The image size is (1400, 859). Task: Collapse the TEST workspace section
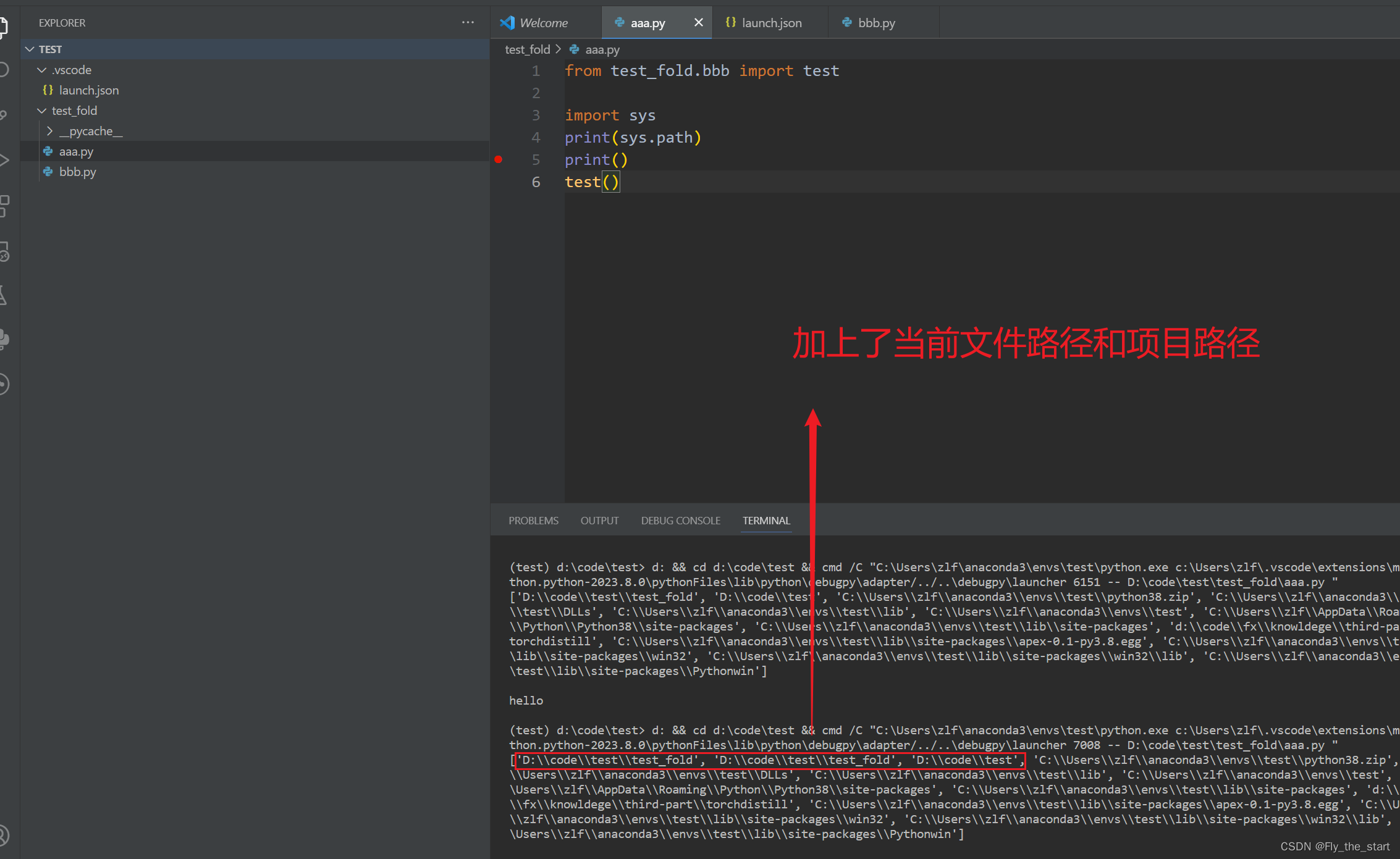30,49
